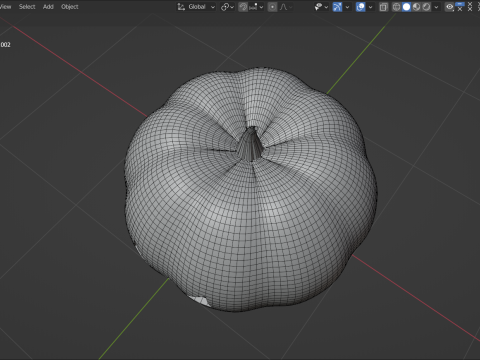Open the Object menu
Image resolution: width=480 pixels, height=360 pixels.
point(70,7)
